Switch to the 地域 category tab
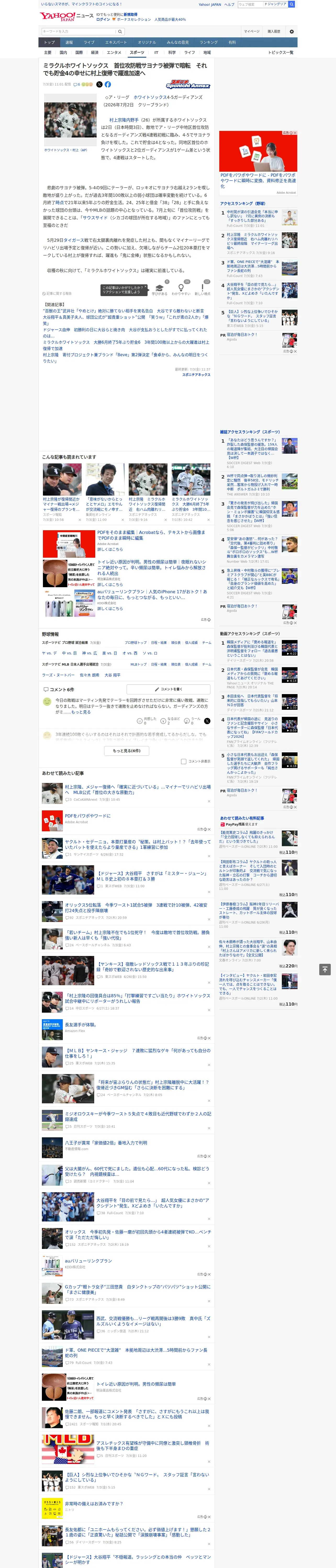This screenshot has width=336, height=1568. click(207, 52)
